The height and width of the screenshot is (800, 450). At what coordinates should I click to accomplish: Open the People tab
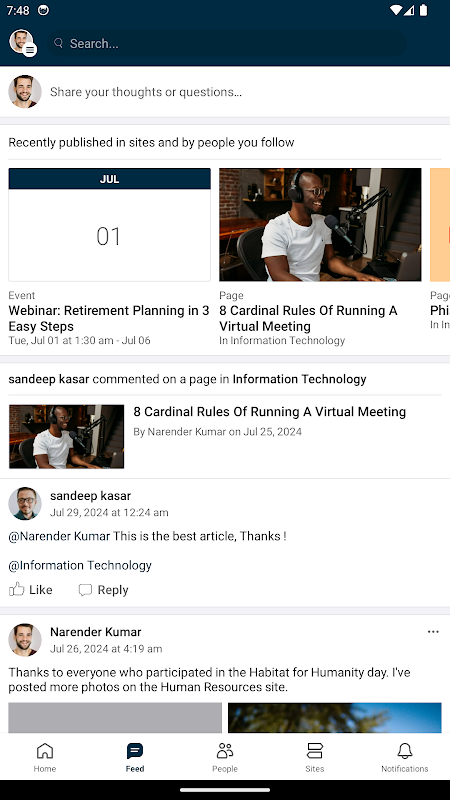coord(225,757)
